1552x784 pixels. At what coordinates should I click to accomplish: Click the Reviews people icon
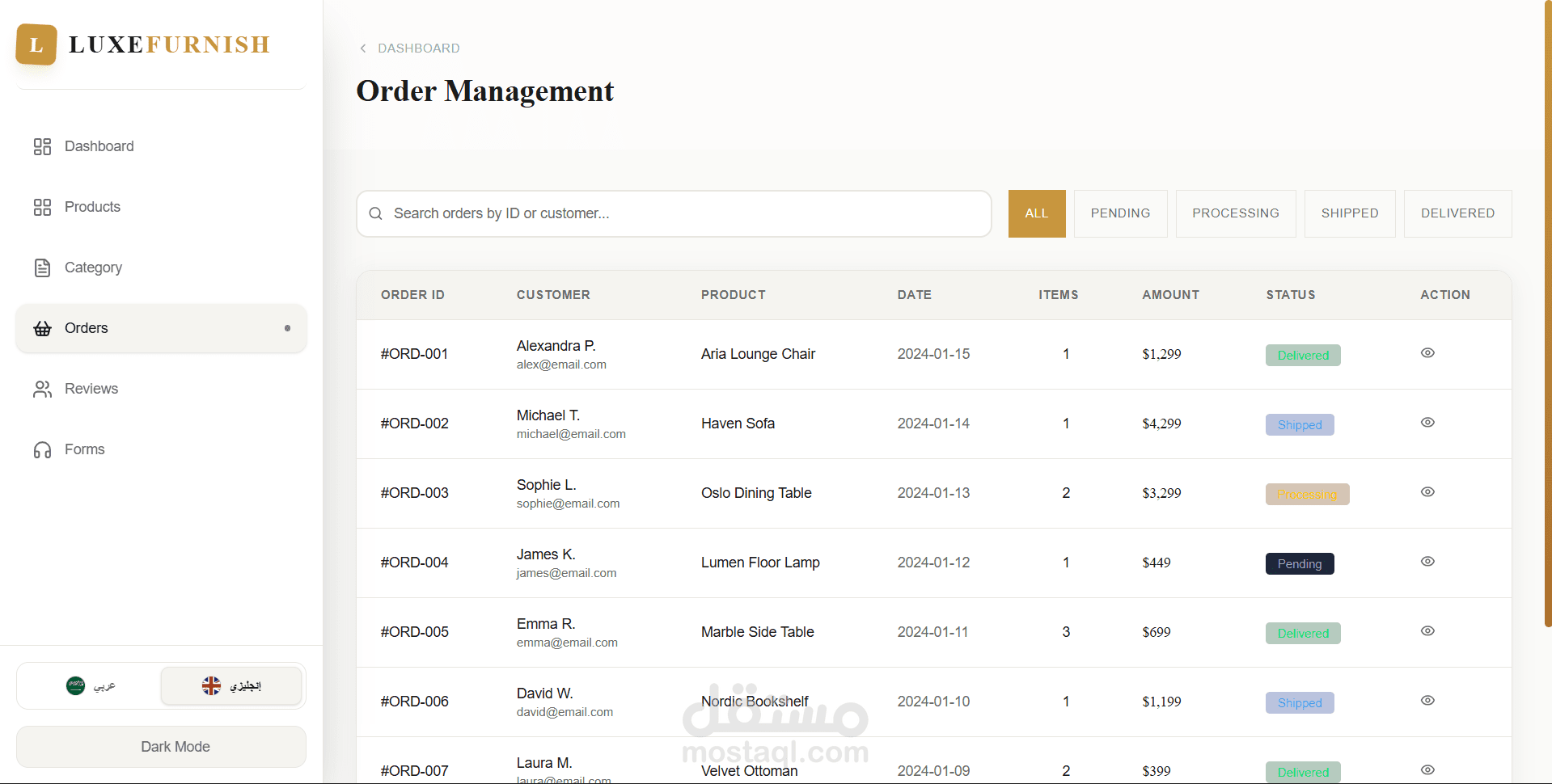(42, 389)
